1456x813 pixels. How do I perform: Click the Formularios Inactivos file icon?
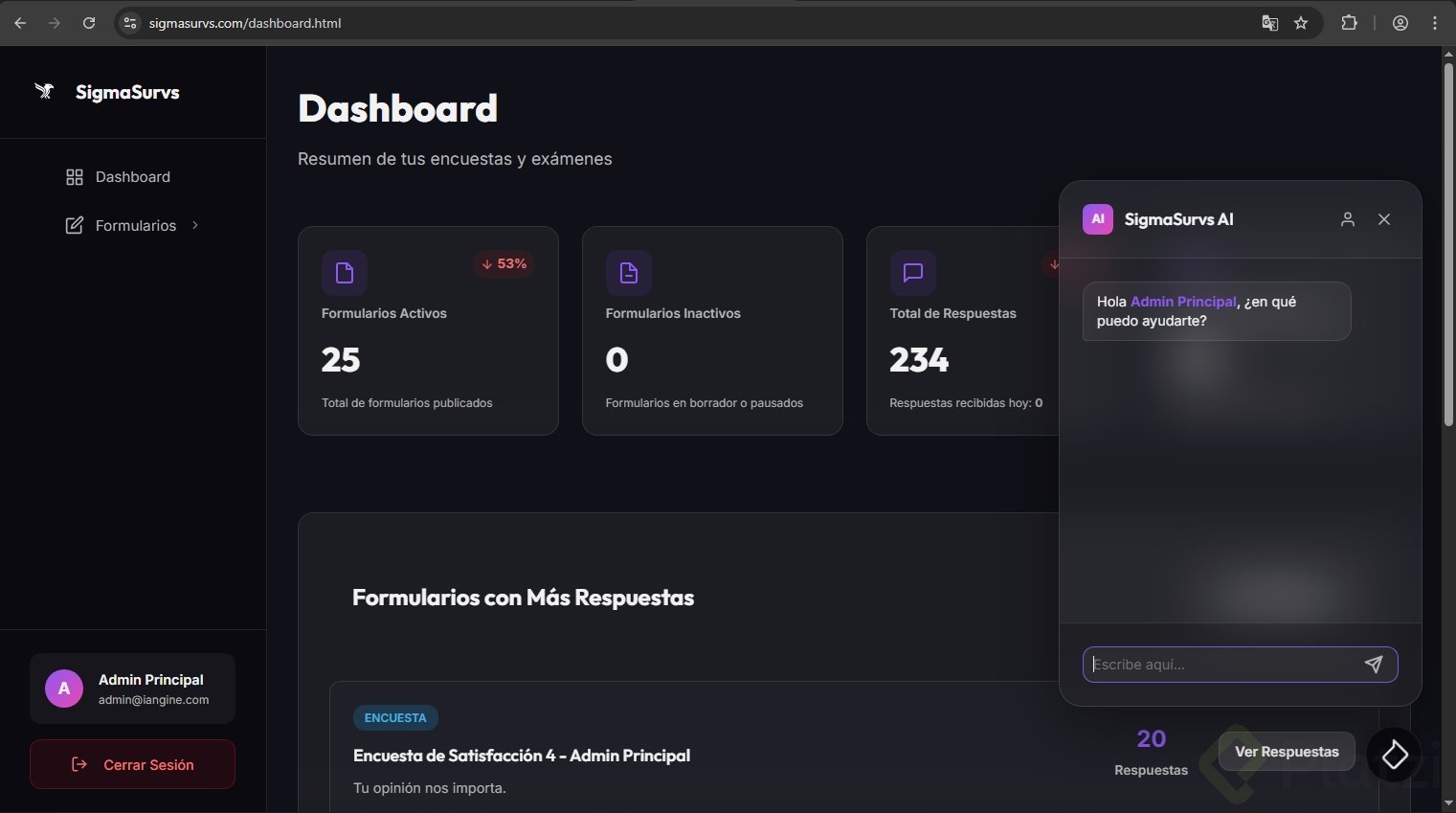click(629, 273)
